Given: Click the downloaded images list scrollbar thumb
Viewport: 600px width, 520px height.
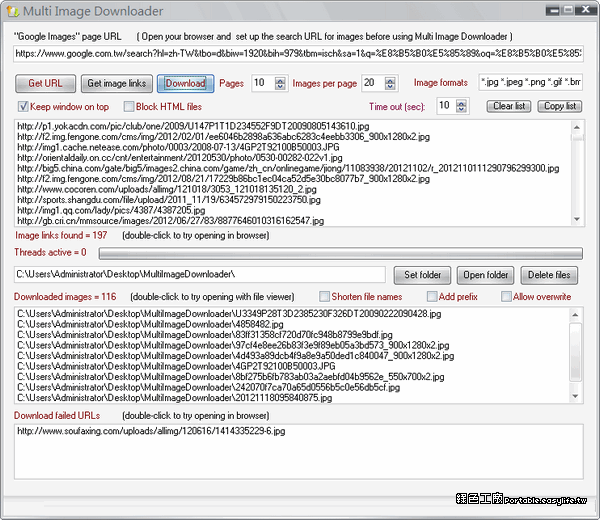Looking at the screenshot, I should click(x=575, y=352).
